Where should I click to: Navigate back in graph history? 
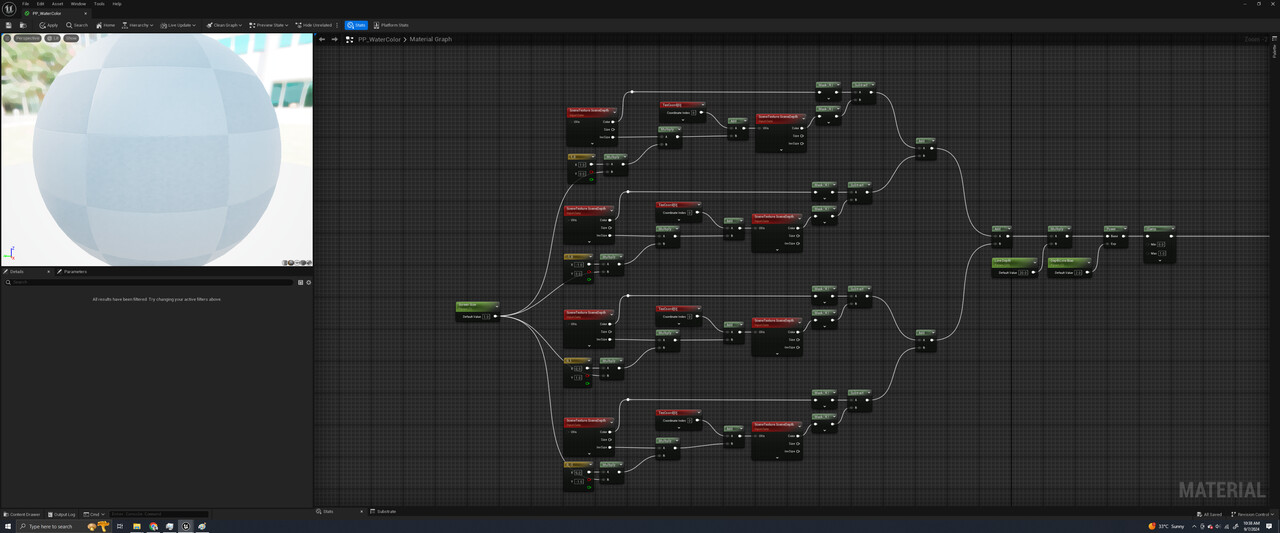tap(322, 39)
